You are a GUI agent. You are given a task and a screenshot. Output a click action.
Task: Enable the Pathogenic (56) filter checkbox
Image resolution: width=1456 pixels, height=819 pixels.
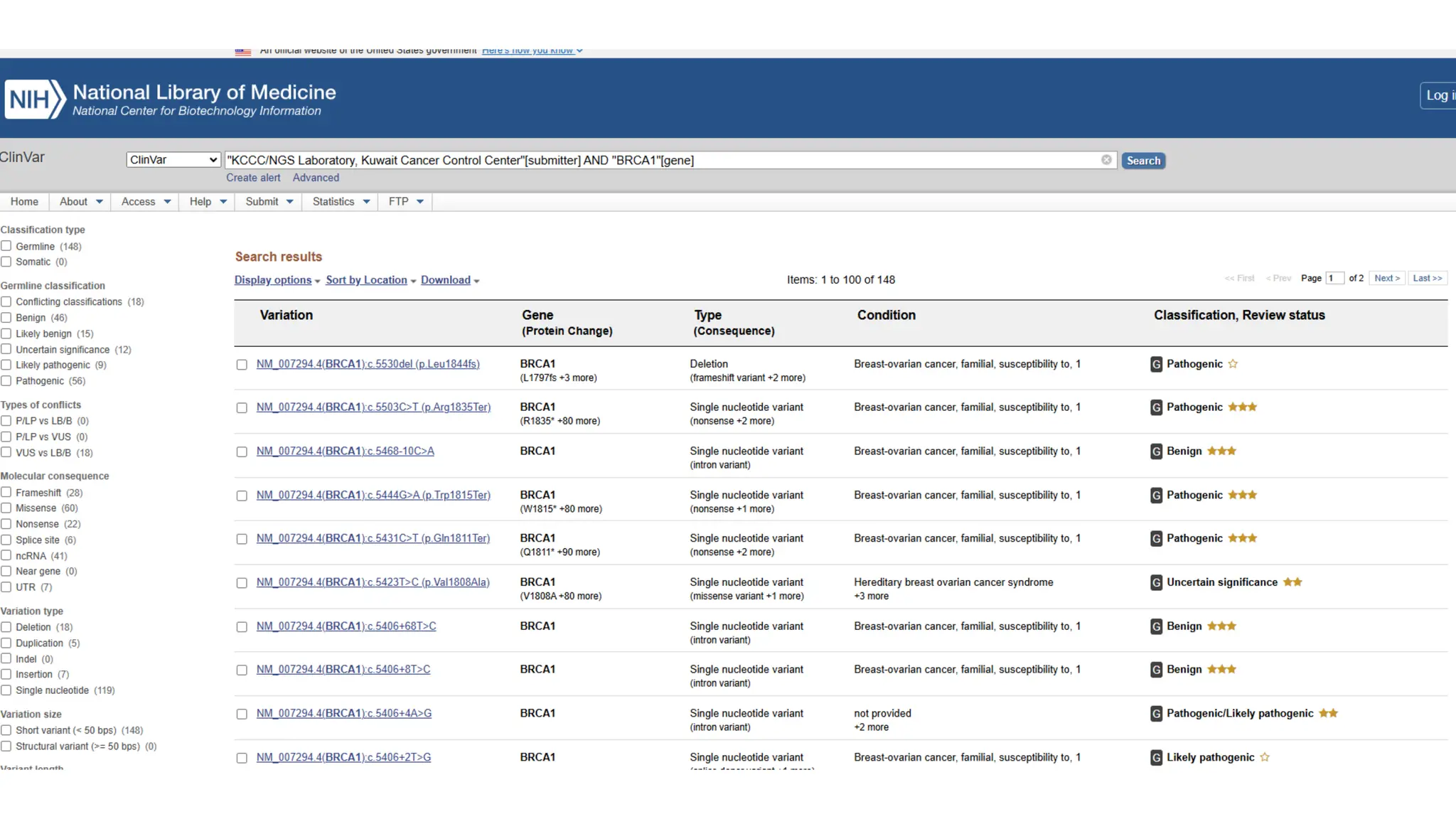(x=6, y=381)
